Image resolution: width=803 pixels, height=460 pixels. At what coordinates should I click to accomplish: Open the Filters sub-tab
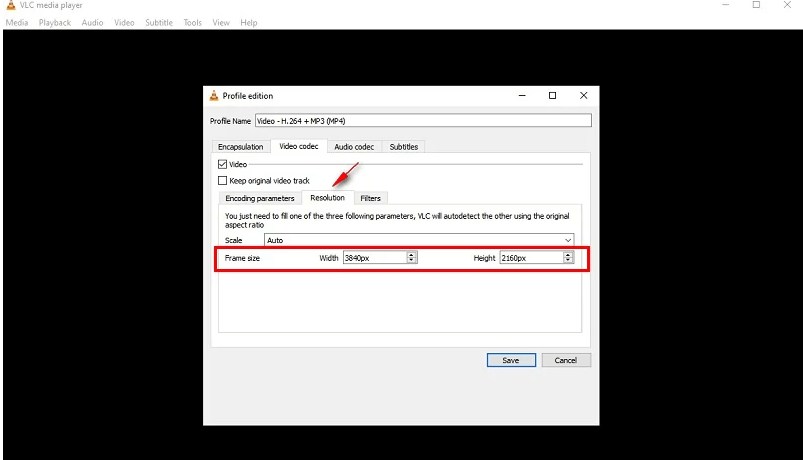[370, 198]
